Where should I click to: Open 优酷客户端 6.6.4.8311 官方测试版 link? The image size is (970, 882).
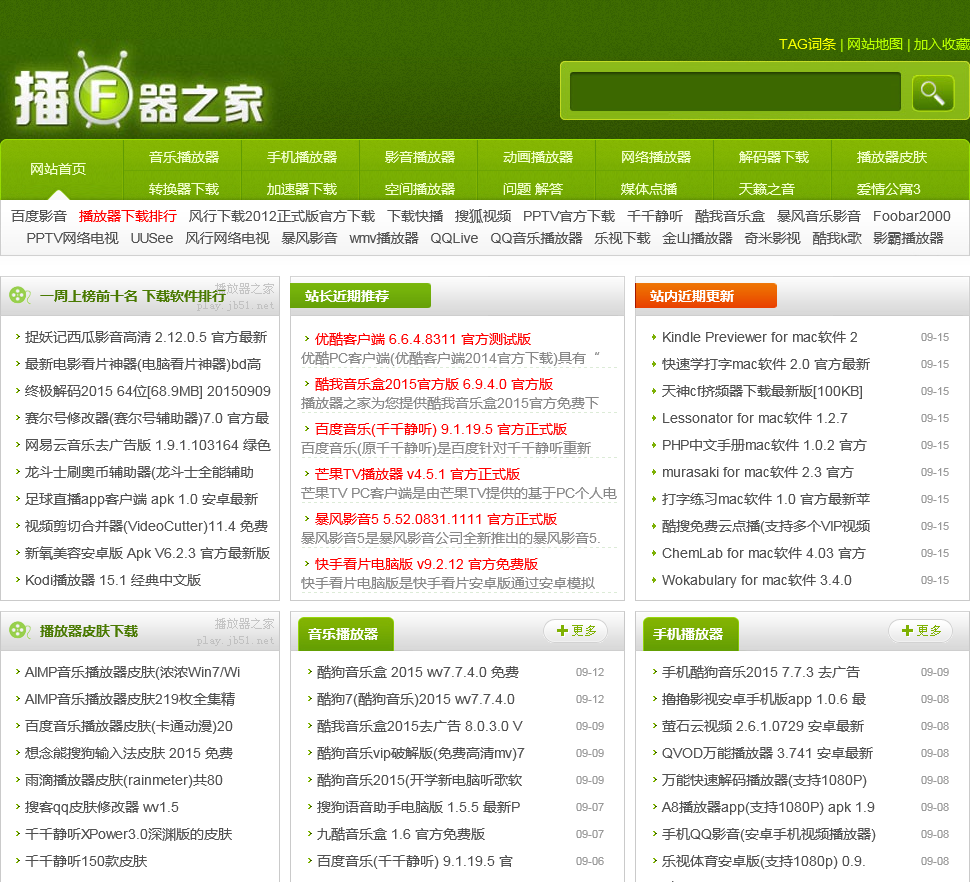click(423, 339)
